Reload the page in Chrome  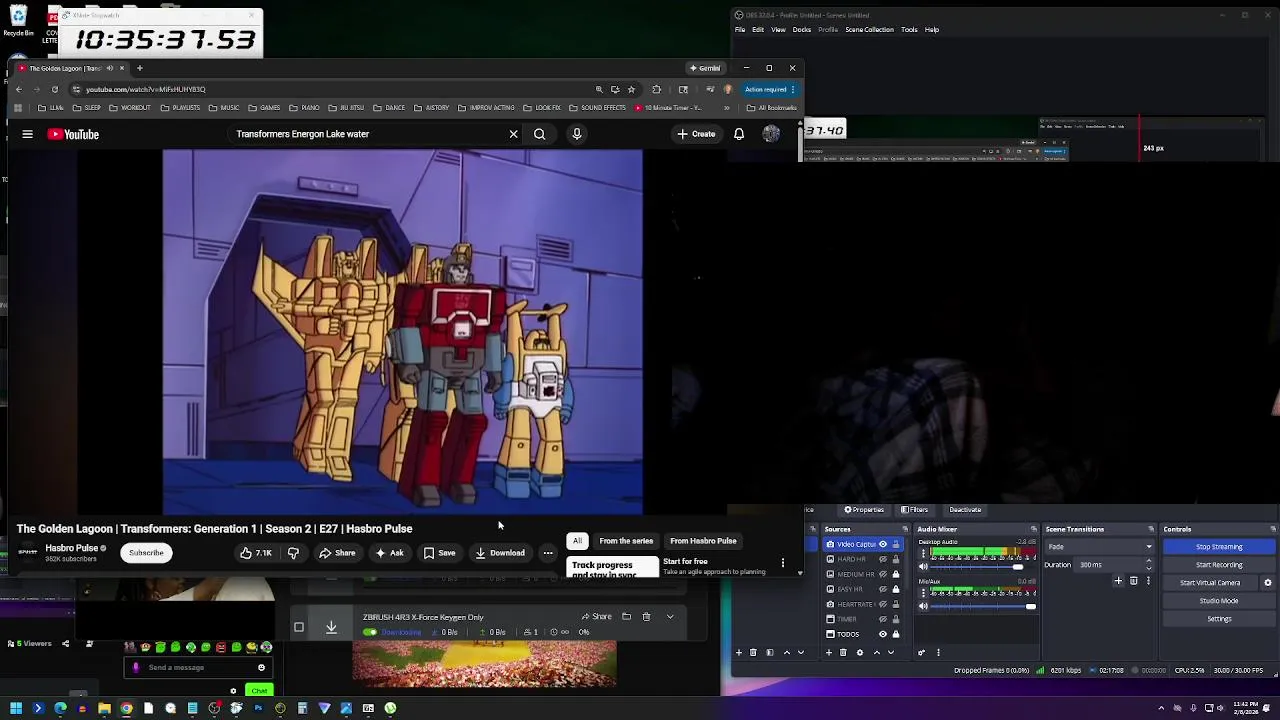pos(55,89)
